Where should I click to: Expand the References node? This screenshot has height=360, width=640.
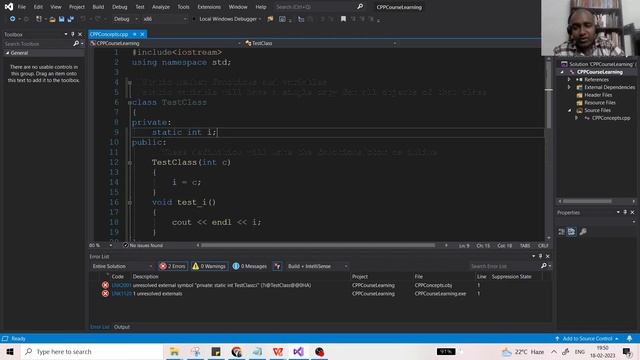click(x=569, y=80)
